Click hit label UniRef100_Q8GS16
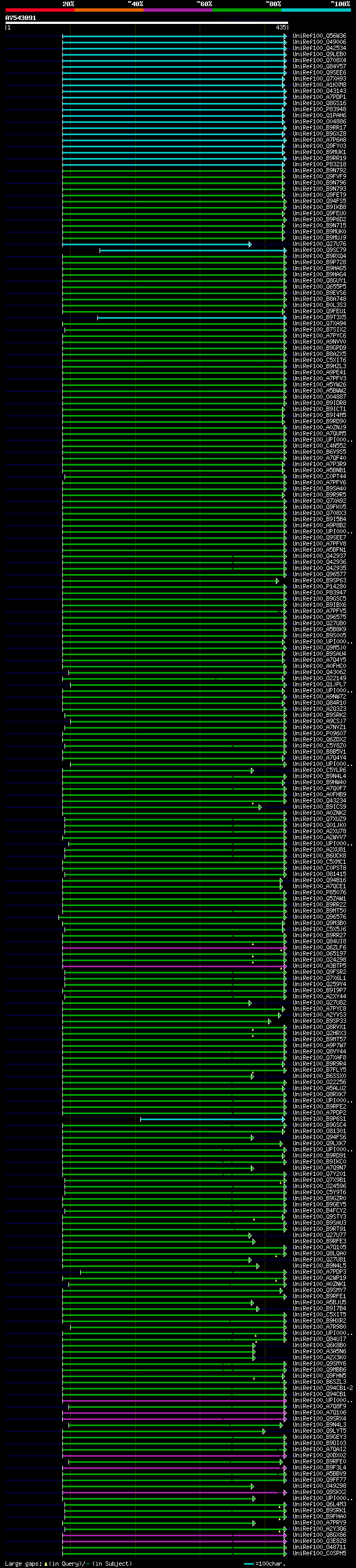The image size is (356, 1568). (x=319, y=103)
